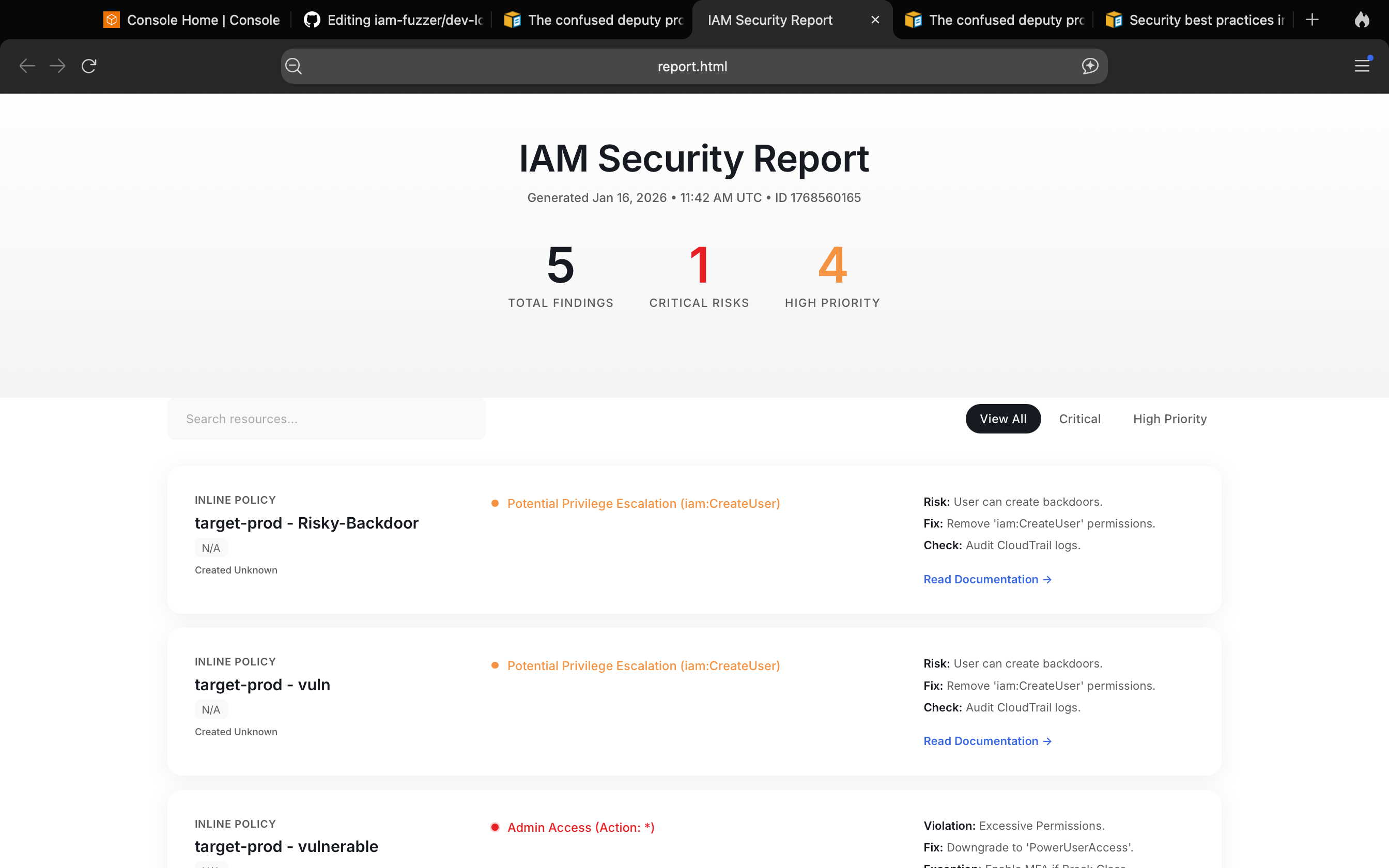Image resolution: width=1389 pixels, height=868 pixels.
Task: Click N/A badge under target-prod vuln
Action: (211, 710)
